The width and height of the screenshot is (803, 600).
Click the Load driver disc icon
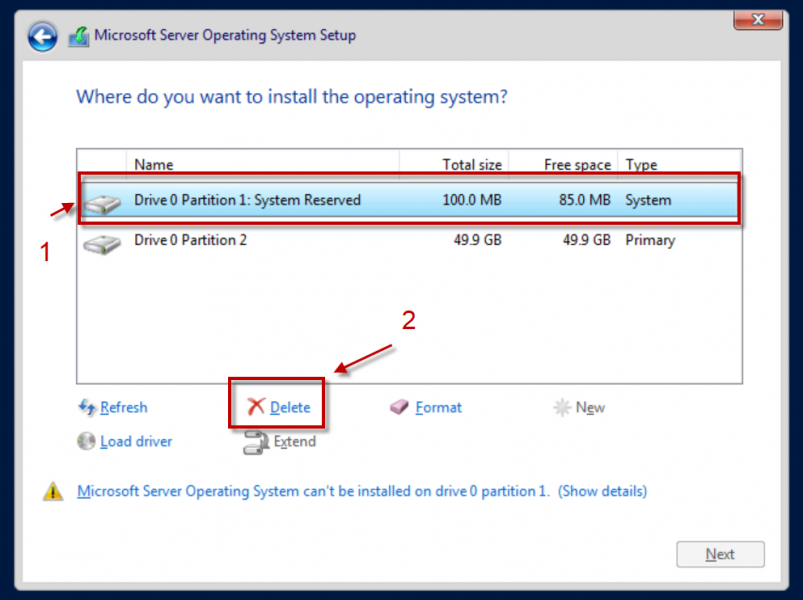pyautogui.click(x=86, y=441)
